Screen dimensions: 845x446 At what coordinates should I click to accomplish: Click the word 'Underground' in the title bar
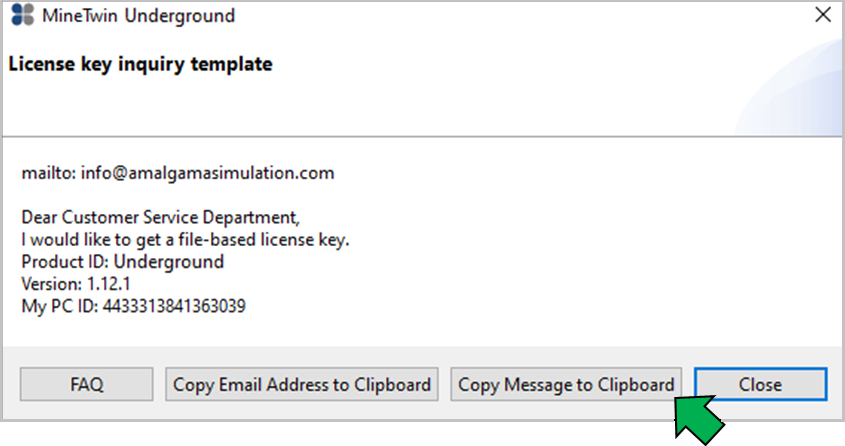click(180, 16)
